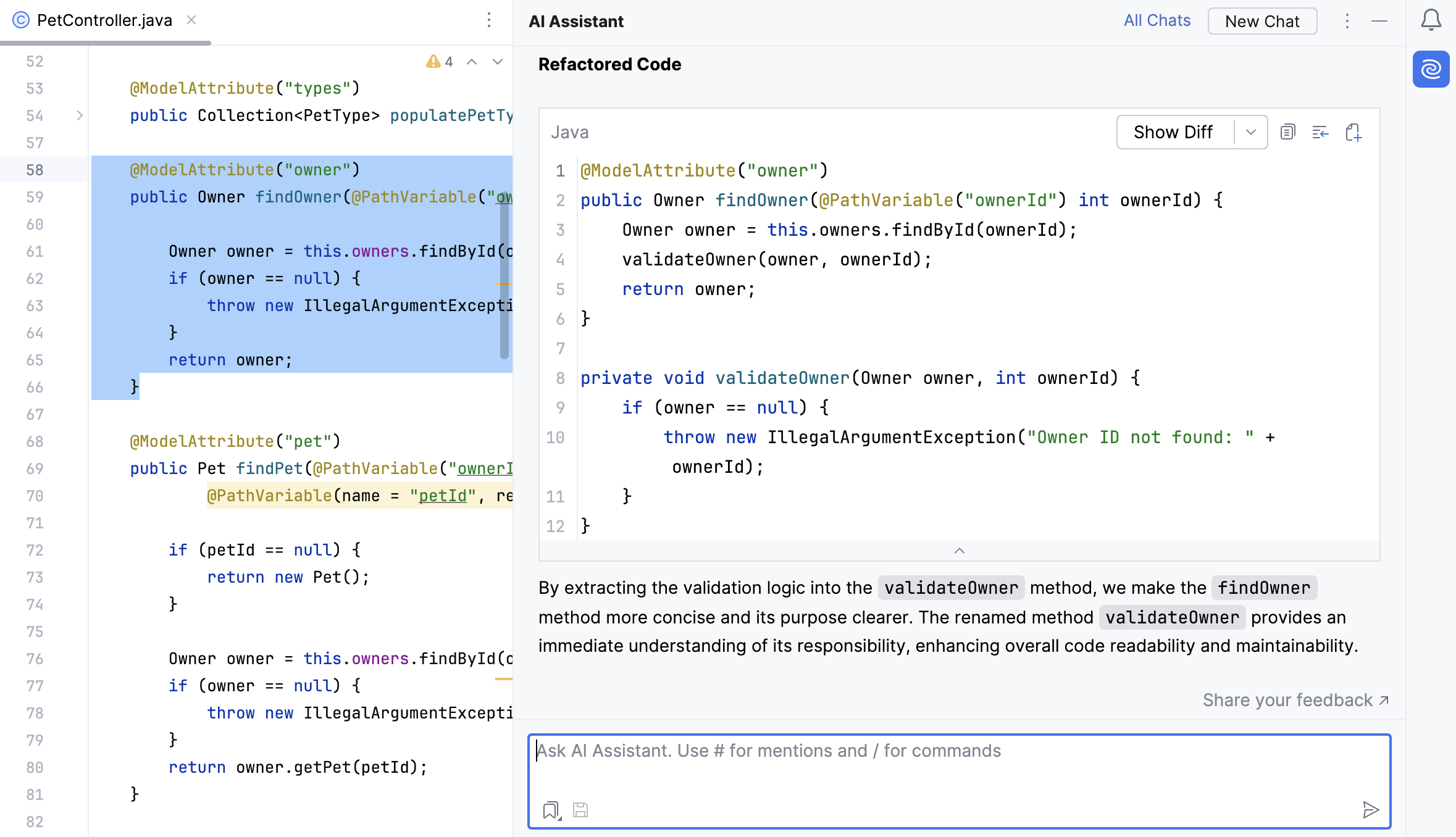
Task: Open the notifications bell
Action: click(x=1431, y=20)
